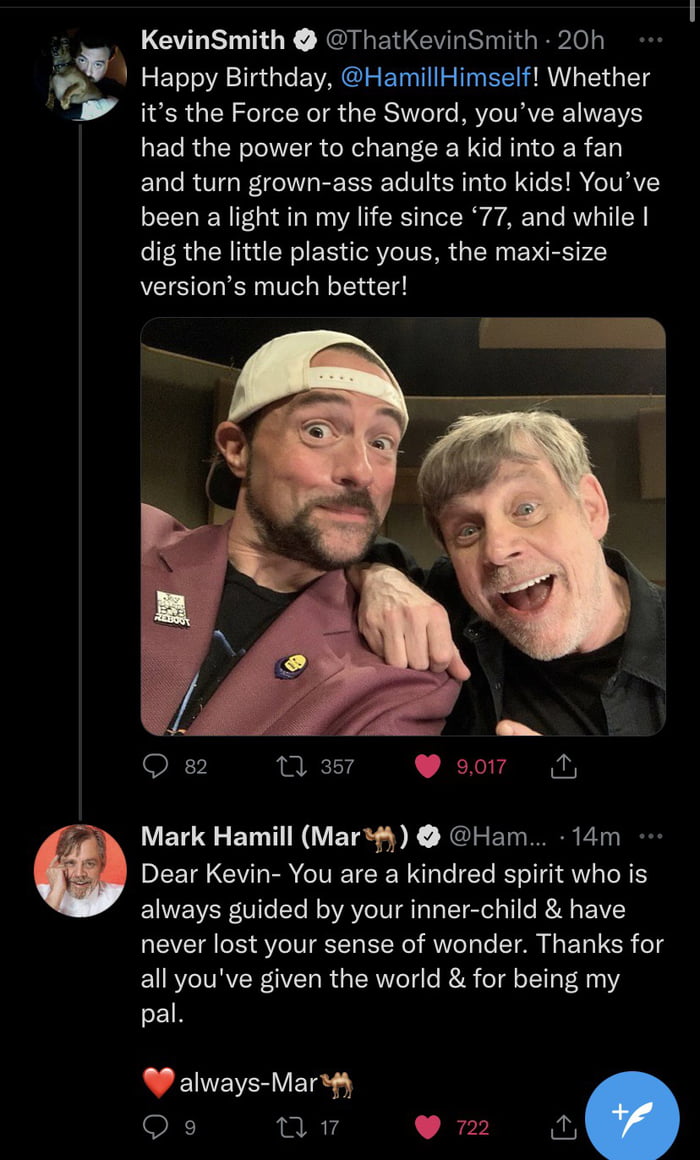Viewport: 700px width, 1160px height.
Task: View the selfie photo full screen
Action: coord(402,526)
